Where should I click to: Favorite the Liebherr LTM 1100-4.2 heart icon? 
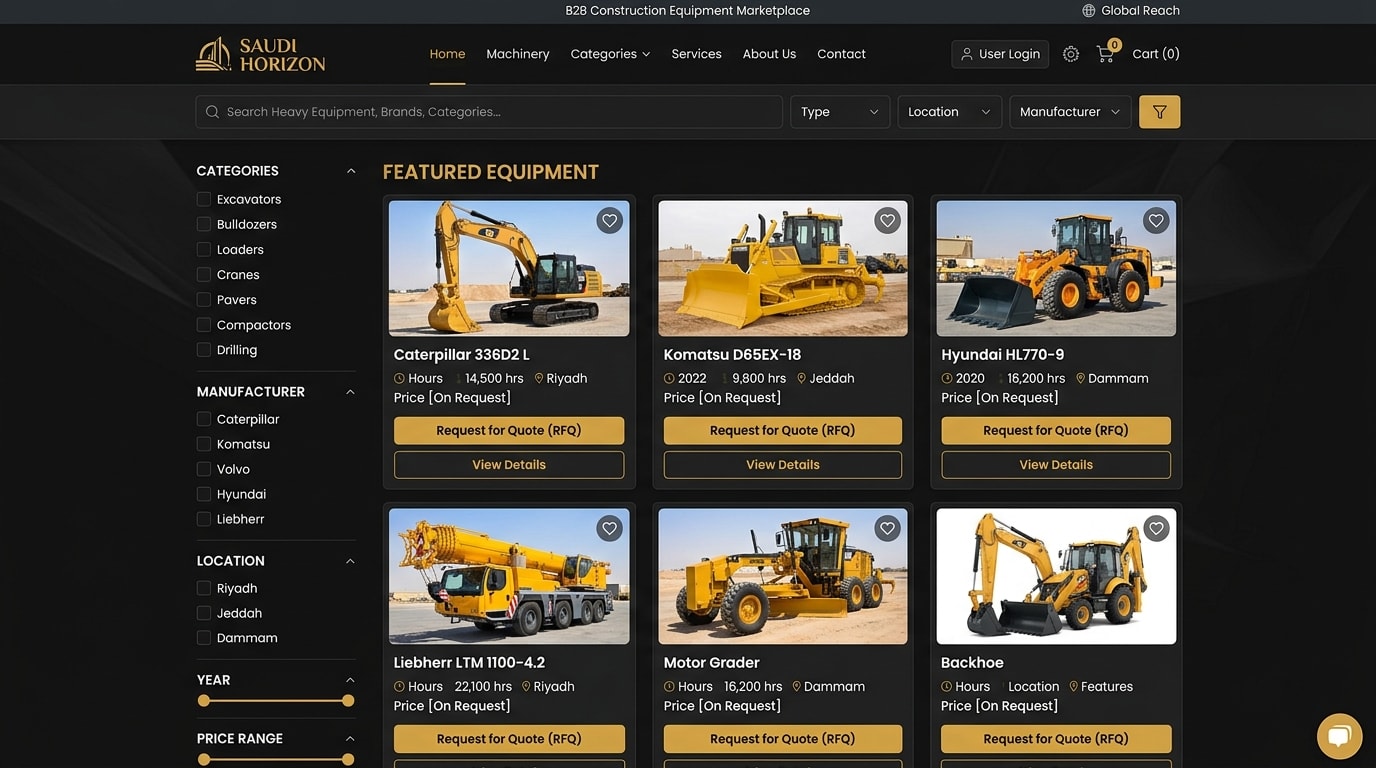pyautogui.click(x=609, y=529)
